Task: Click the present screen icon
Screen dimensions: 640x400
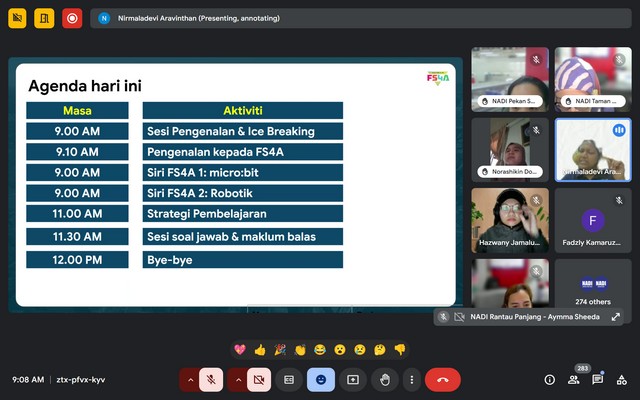Action: point(352,380)
